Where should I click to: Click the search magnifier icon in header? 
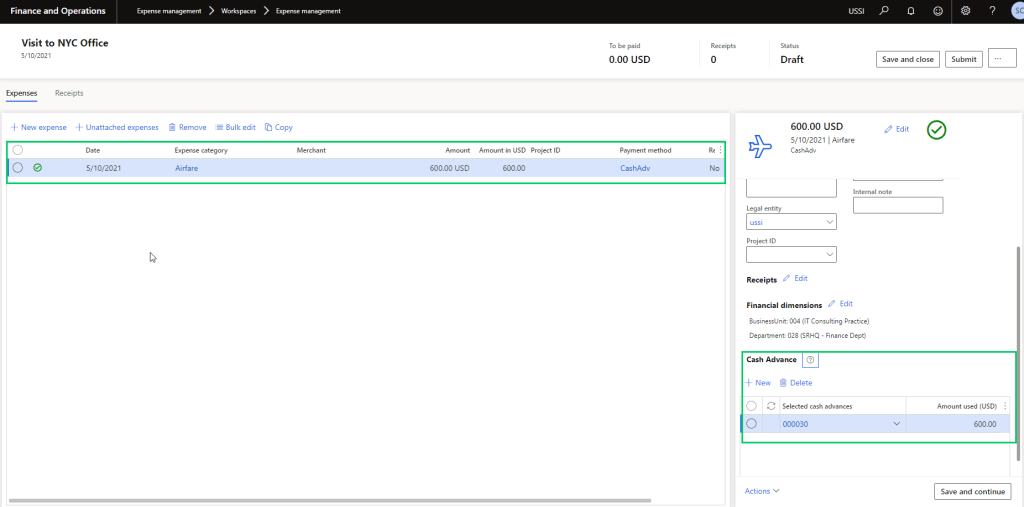pyautogui.click(x=883, y=11)
